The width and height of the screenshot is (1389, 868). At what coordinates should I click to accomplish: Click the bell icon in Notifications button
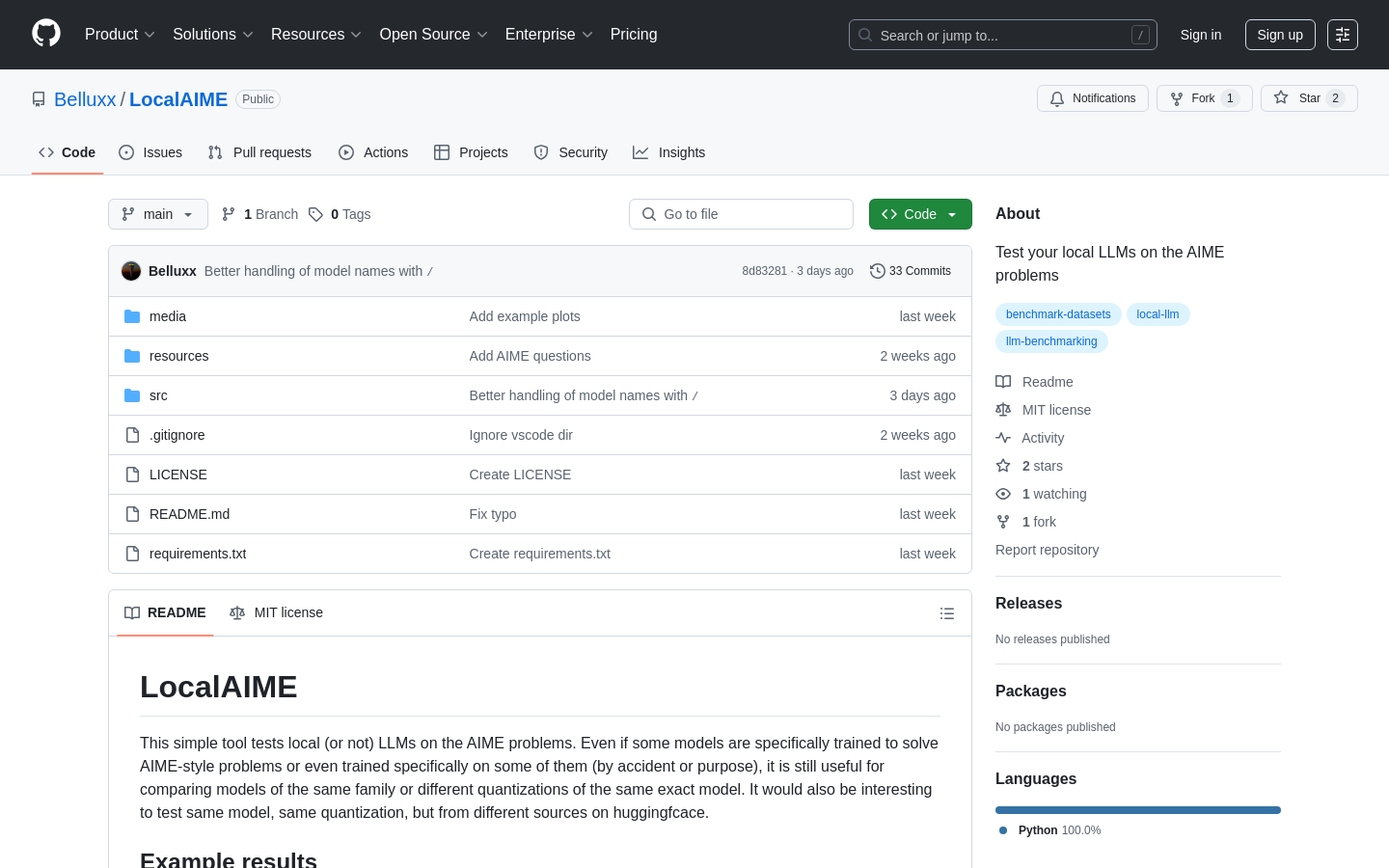[x=1057, y=98]
